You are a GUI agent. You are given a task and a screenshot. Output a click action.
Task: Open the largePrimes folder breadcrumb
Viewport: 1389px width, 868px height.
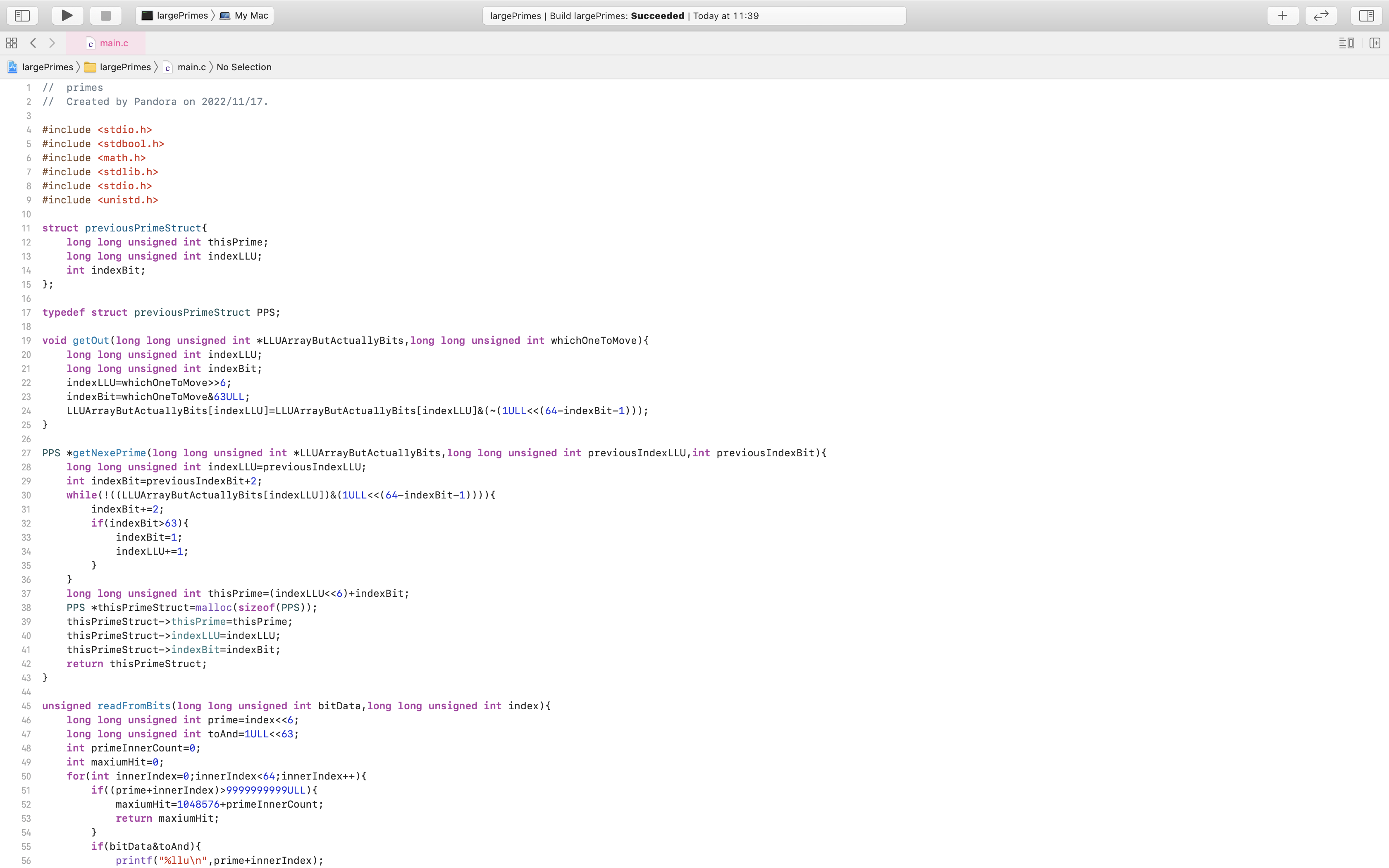pos(118,67)
